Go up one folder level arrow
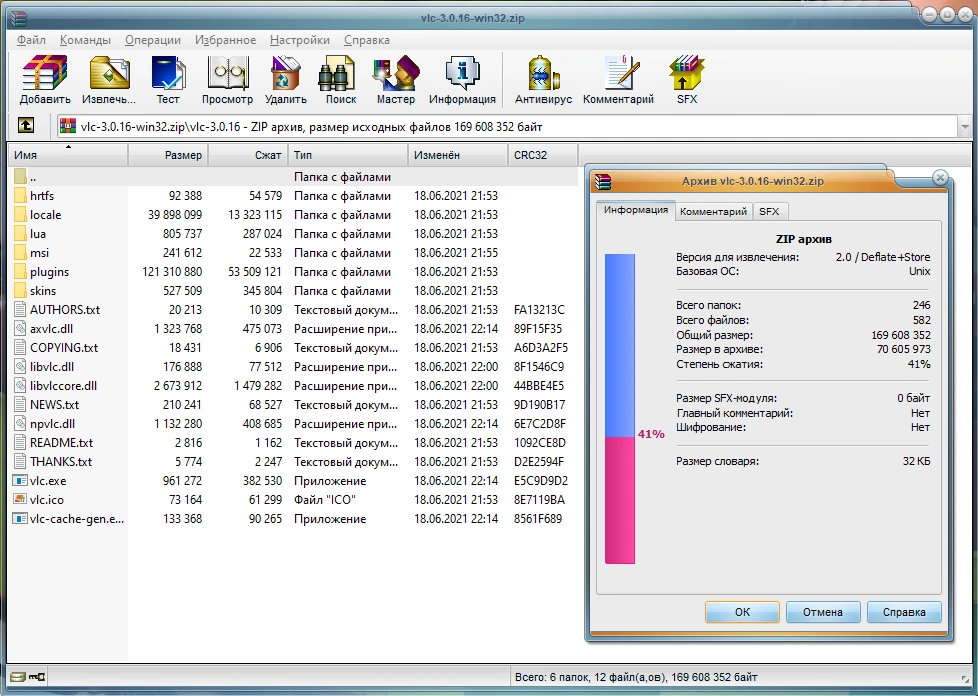The width and height of the screenshot is (978, 696). 26,125
